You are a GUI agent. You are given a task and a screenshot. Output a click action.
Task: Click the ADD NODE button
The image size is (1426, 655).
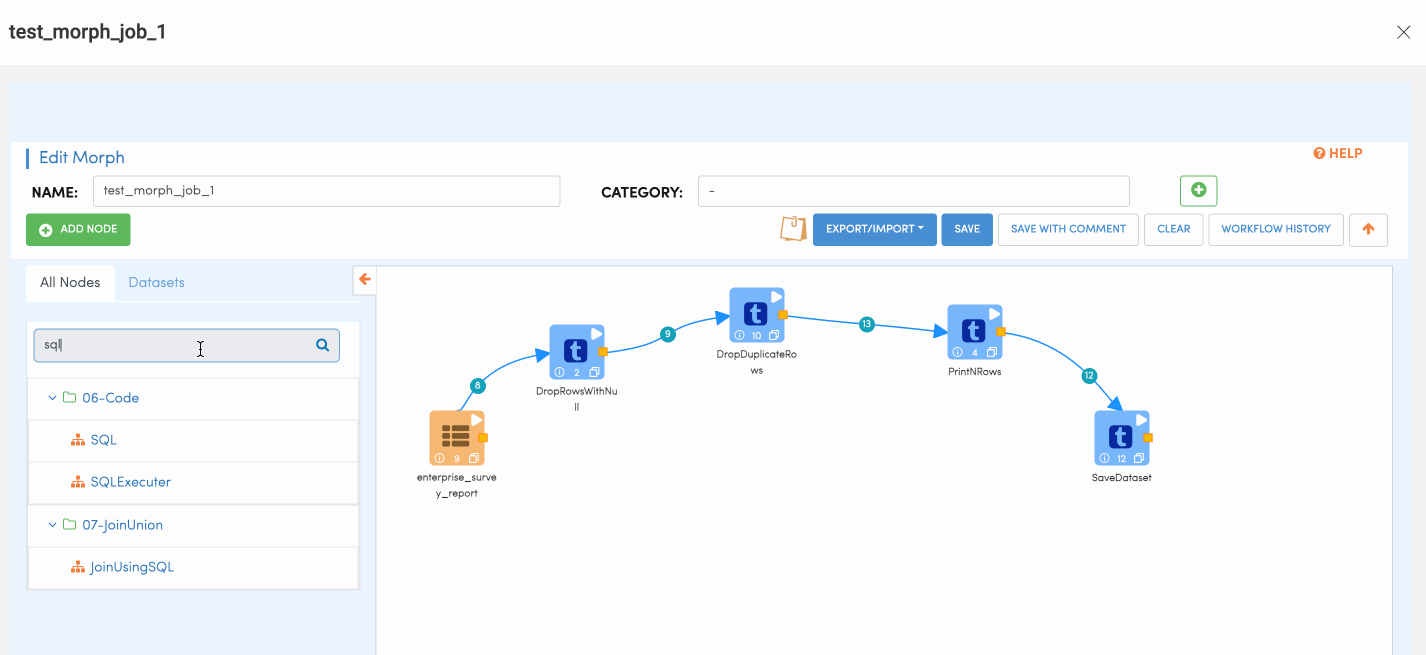[78, 229]
